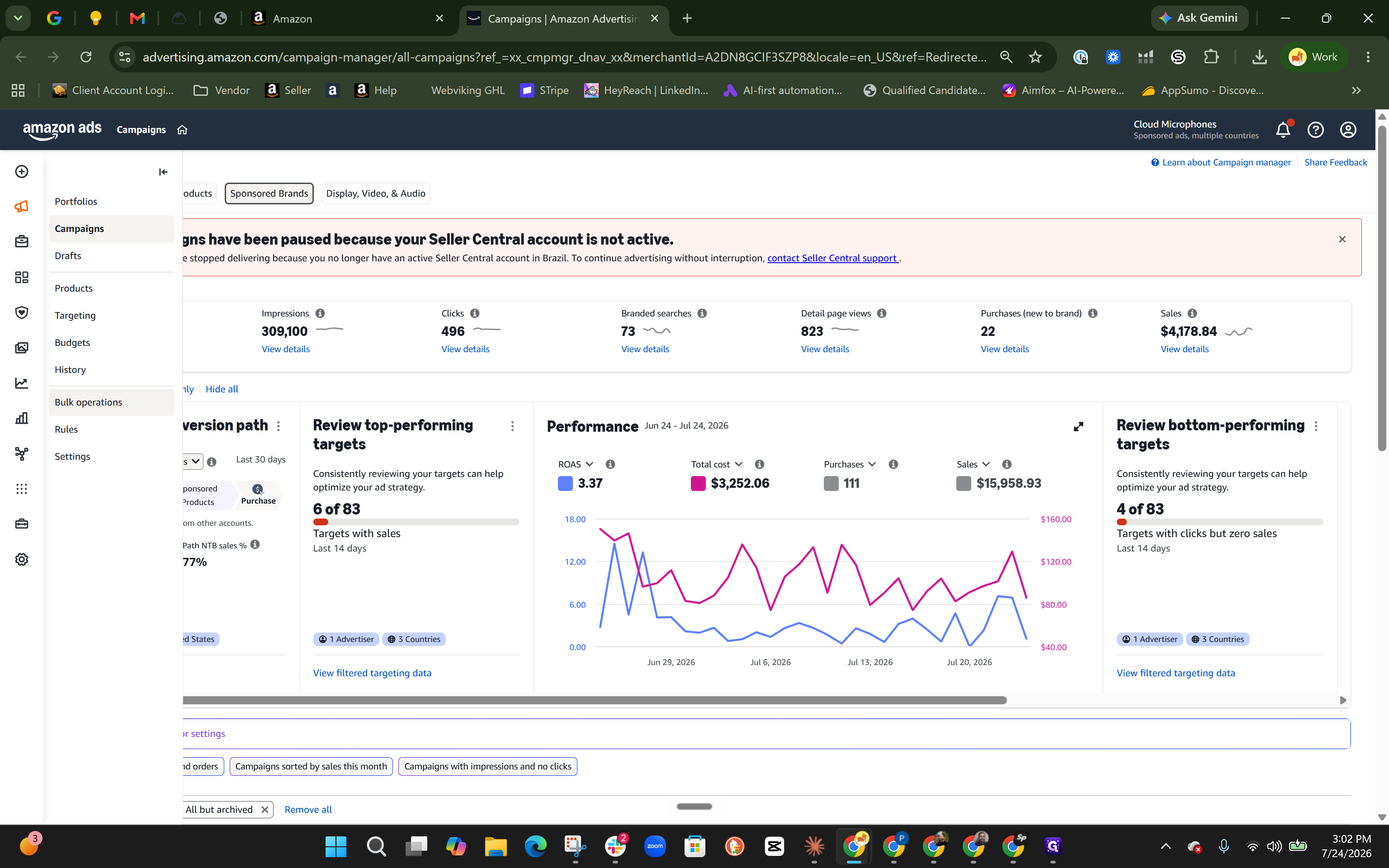The image size is (1389, 868).
Task: Switch to the Sponsored Brands tab
Action: (269, 193)
